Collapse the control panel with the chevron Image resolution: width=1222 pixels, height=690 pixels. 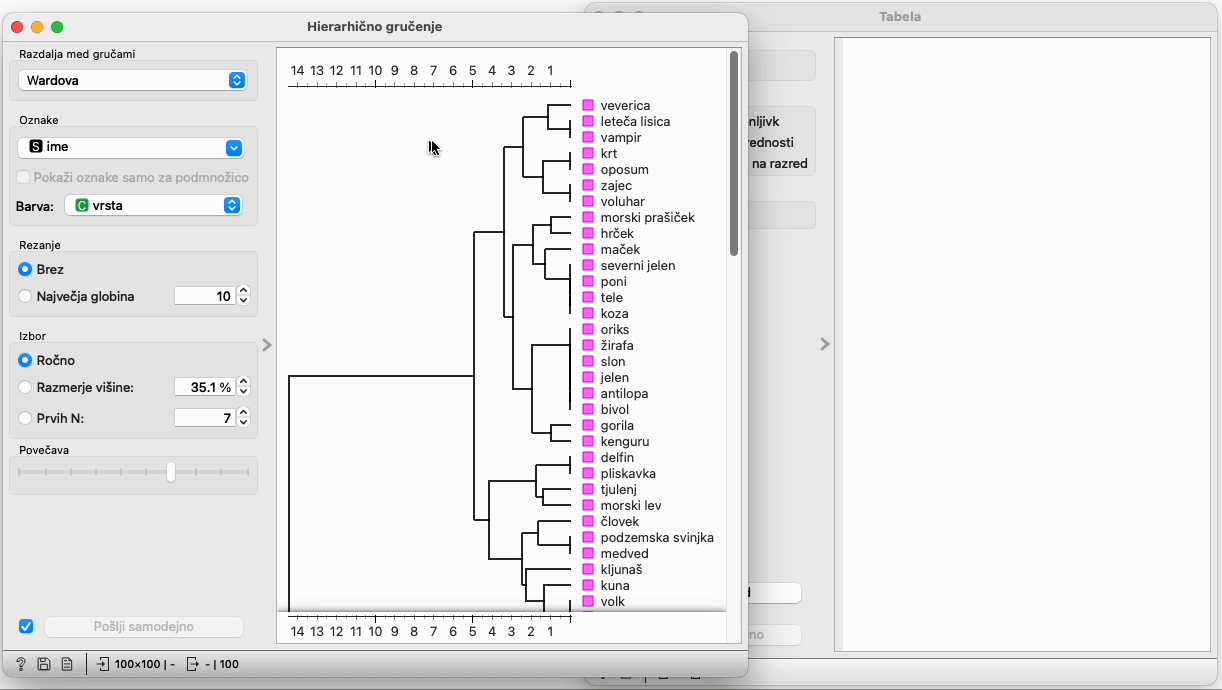coord(267,345)
